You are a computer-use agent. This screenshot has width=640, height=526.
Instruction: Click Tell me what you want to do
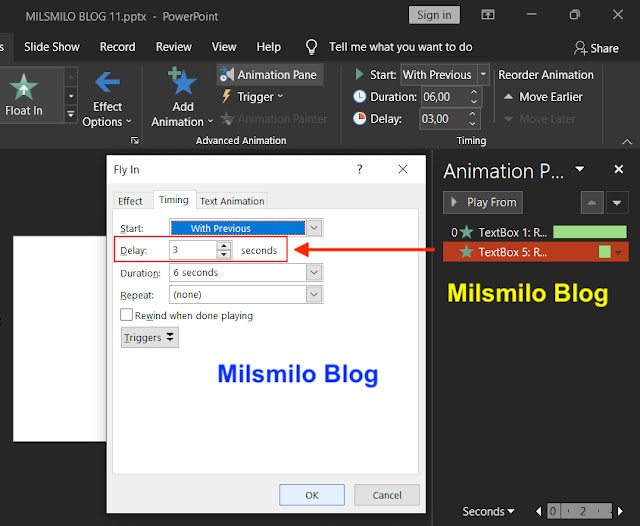point(401,47)
